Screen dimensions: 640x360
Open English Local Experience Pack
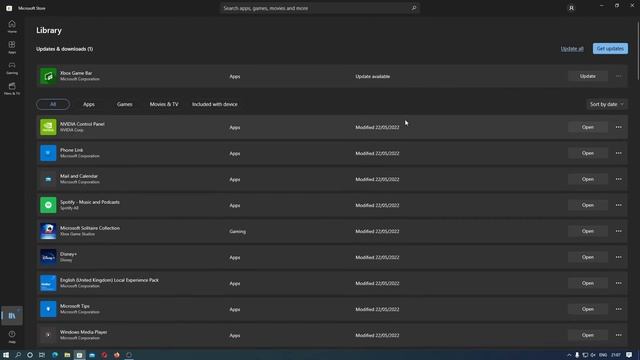tap(588, 283)
